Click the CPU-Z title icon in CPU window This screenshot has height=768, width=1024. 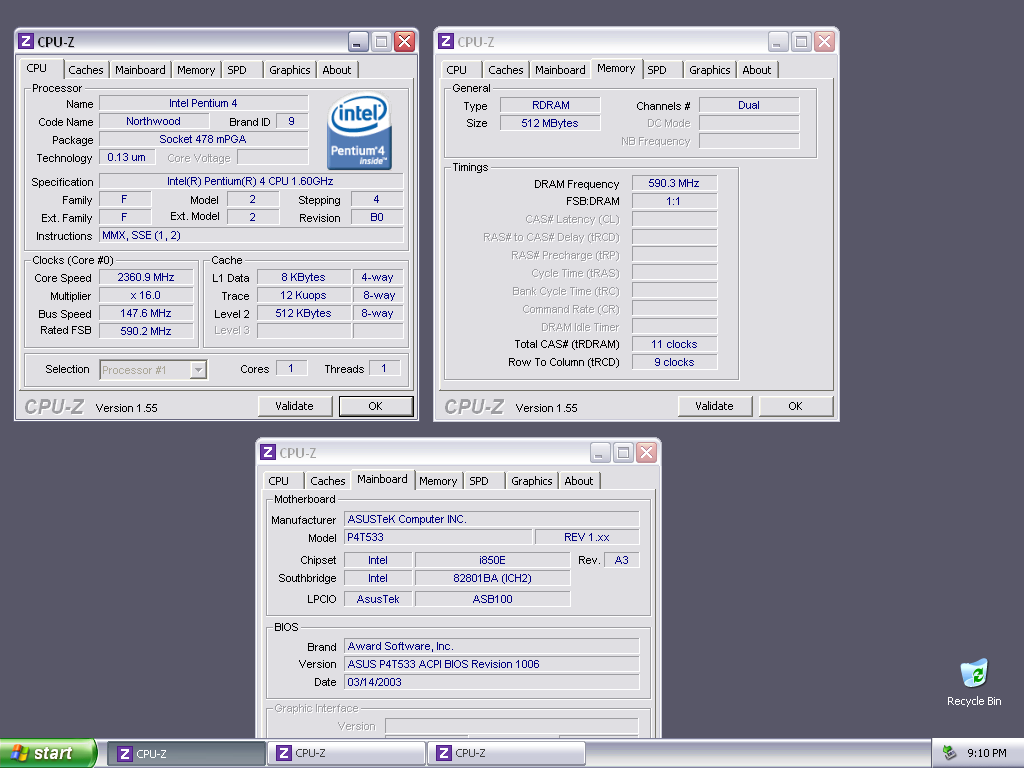[26, 42]
